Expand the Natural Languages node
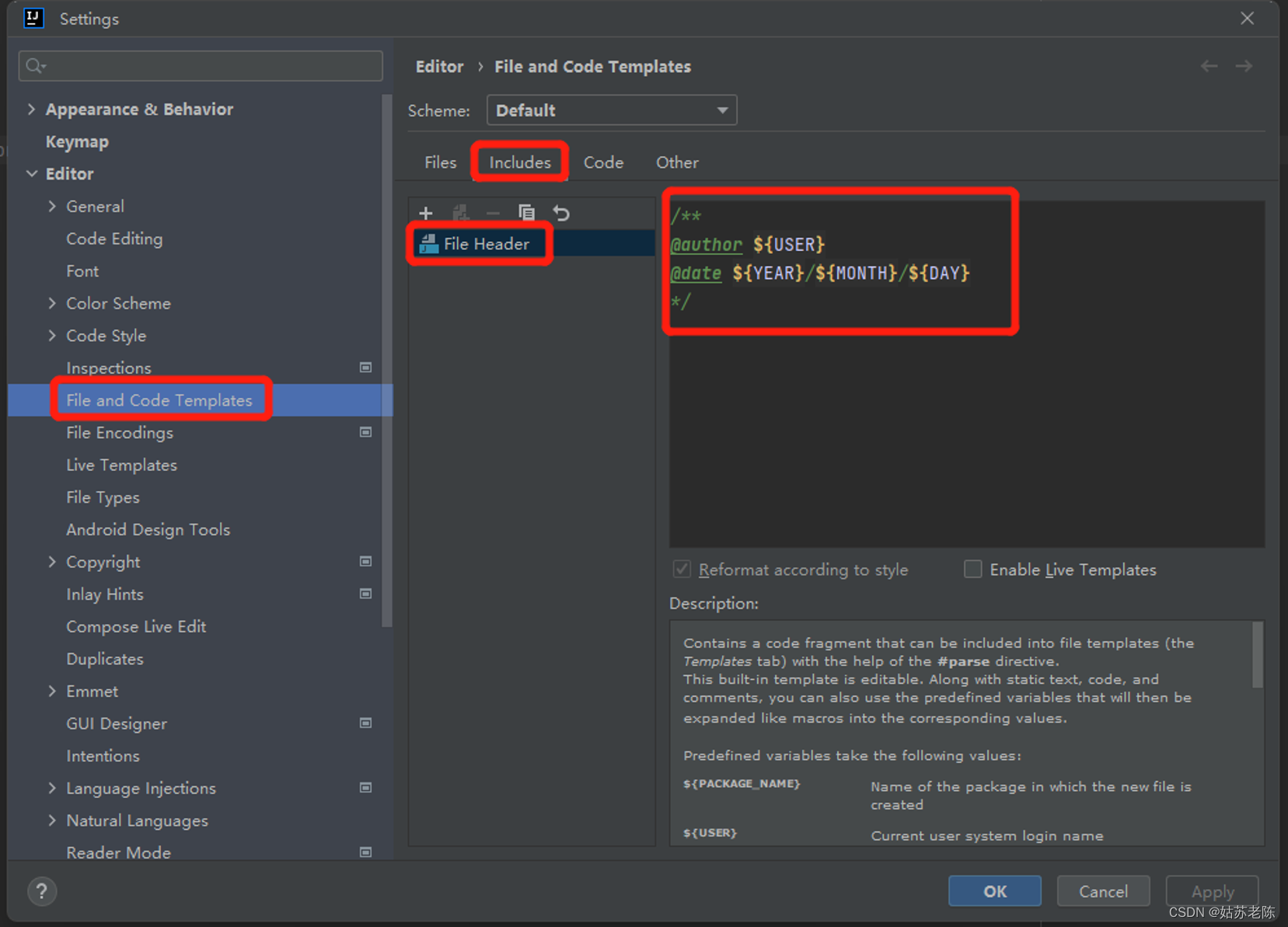The image size is (1288, 927). (x=52, y=820)
